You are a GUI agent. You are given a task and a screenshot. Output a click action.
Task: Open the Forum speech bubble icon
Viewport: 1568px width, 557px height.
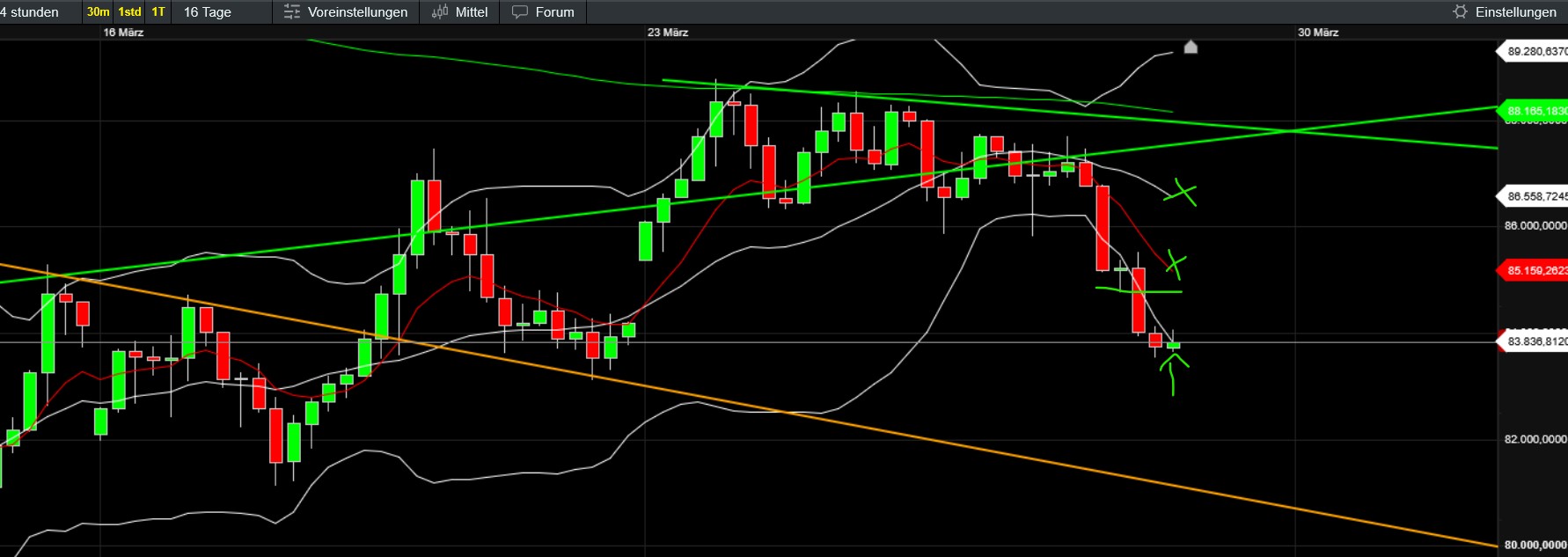[520, 12]
